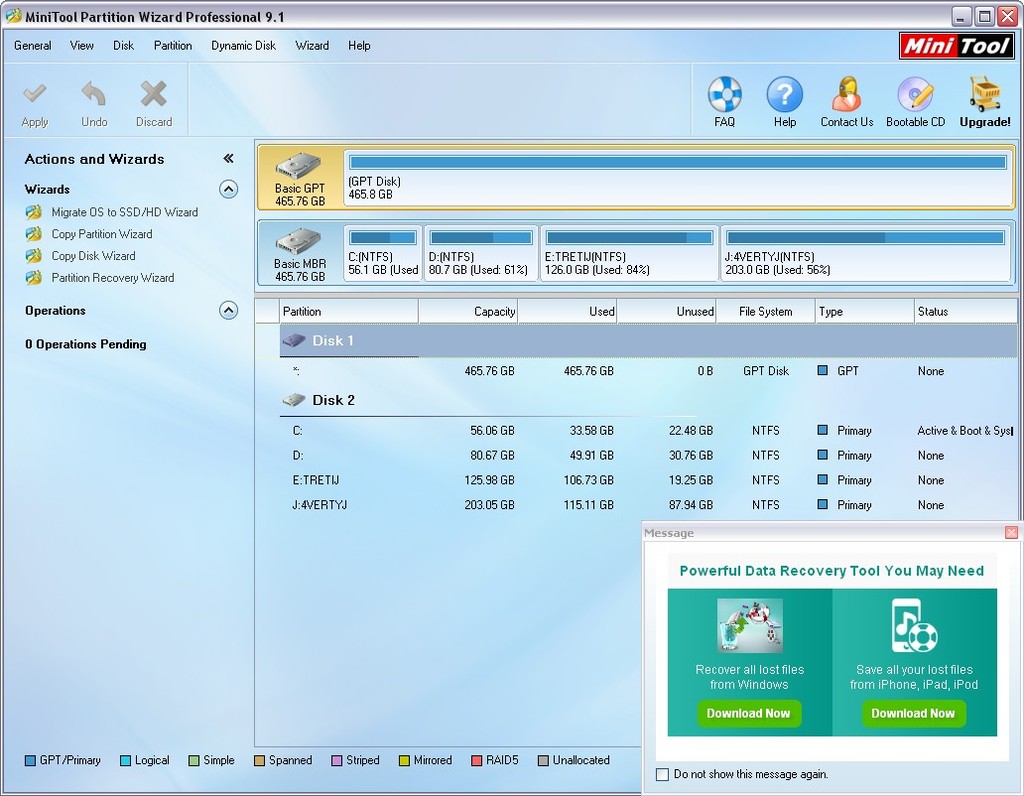Open the Wizard menu
The image size is (1024, 796).
(312, 46)
